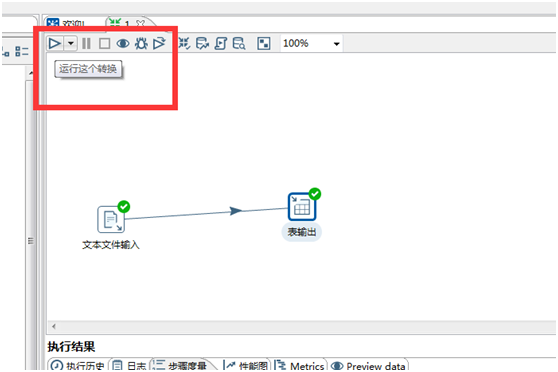Switch to Preview data tab

(369, 366)
